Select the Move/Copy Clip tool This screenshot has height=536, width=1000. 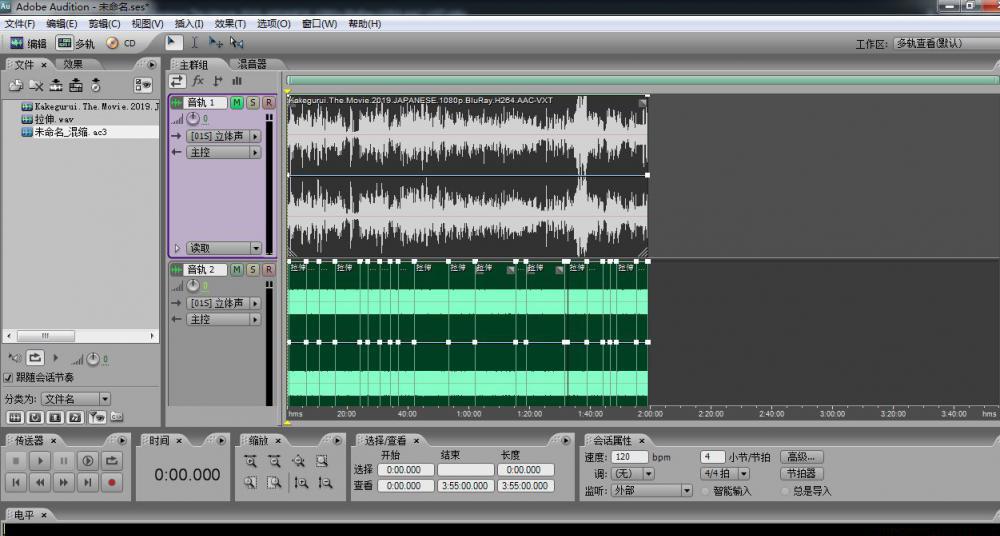point(216,43)
